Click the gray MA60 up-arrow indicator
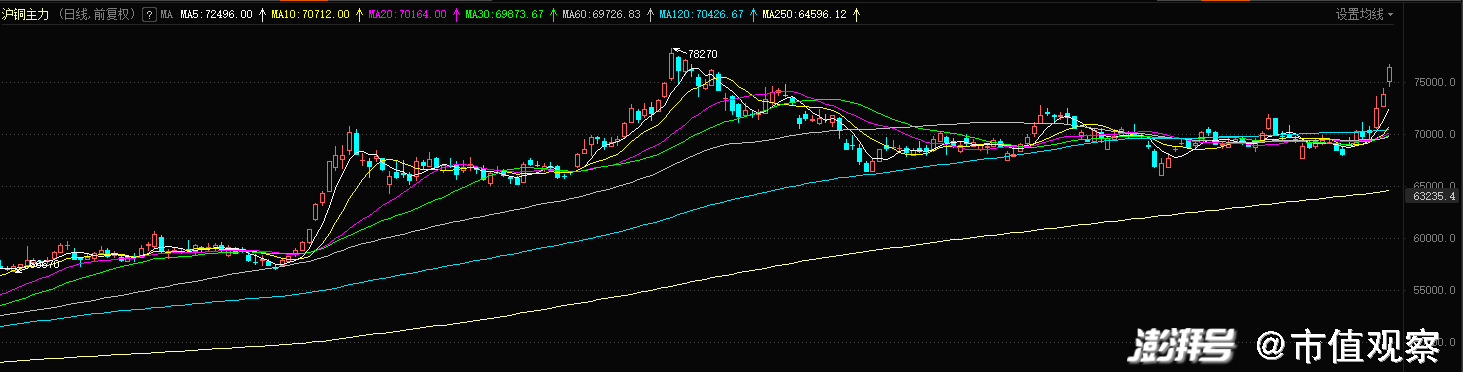This screenshot has width=1463, height=372. tap(651, 15)
